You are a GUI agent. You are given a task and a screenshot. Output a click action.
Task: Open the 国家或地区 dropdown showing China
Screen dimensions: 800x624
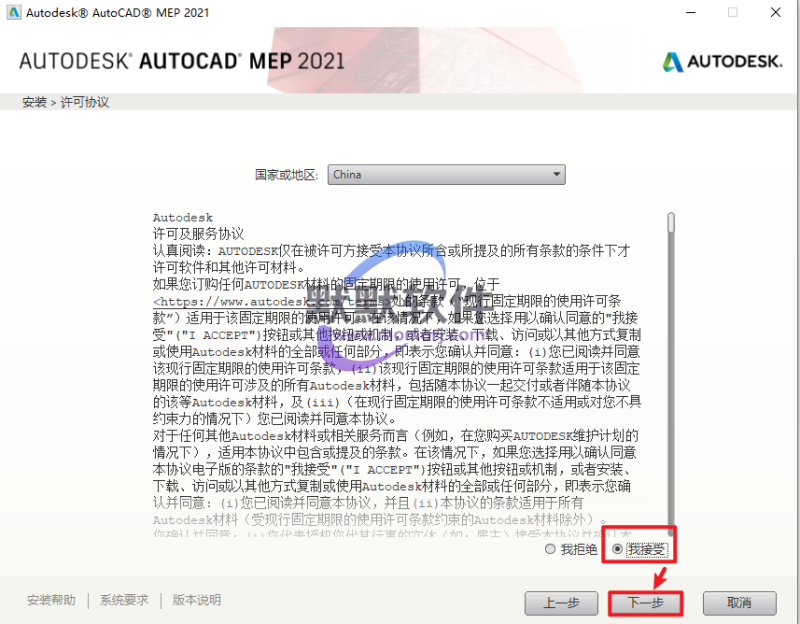[x=446, y=175]
